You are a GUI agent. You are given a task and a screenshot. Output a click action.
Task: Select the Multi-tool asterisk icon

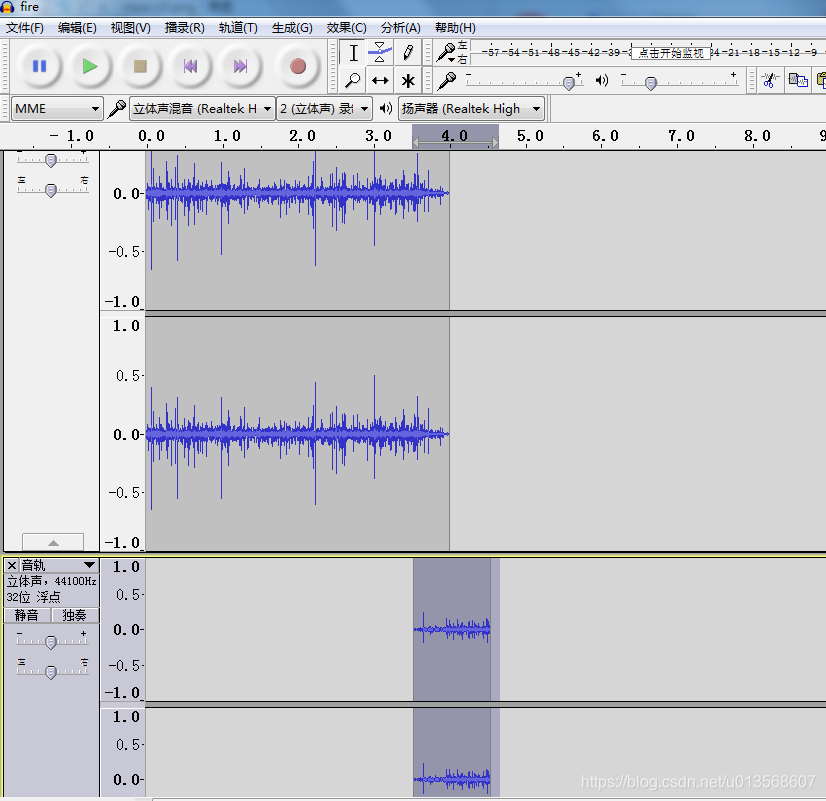407,80
